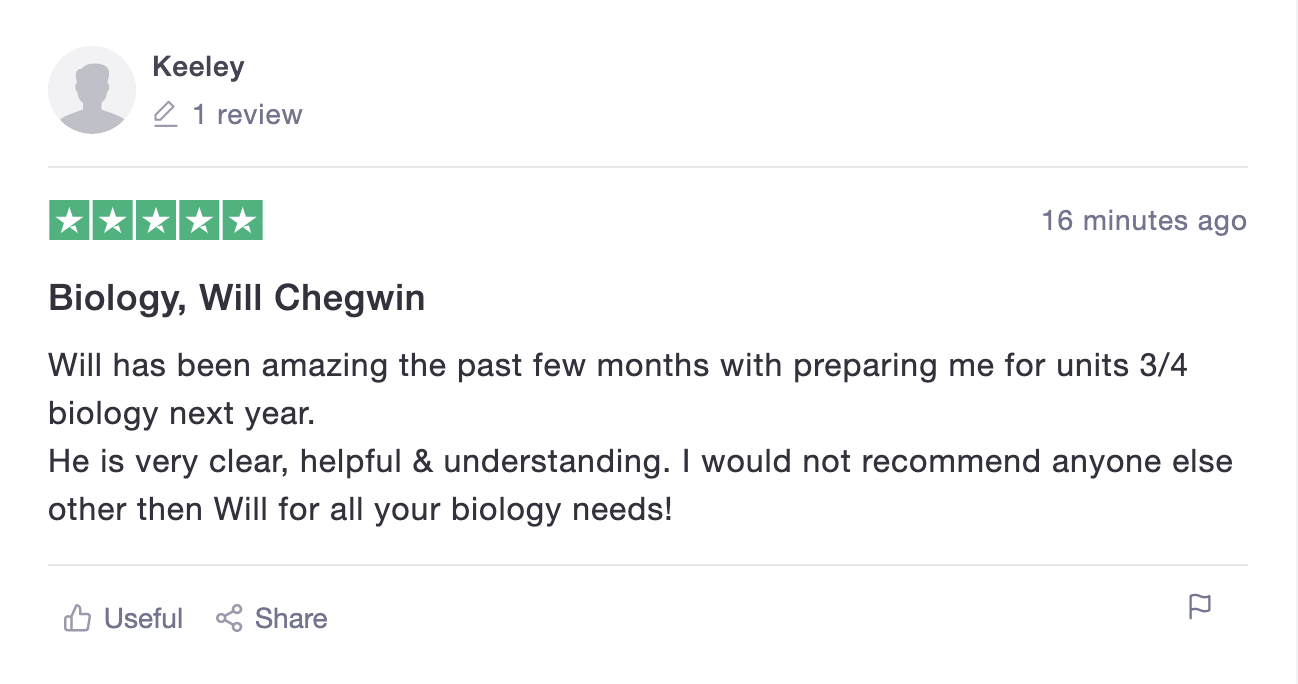Select the fifth green rating star
The width and height of the screenshot is (1298, 684).
(242, 221)
